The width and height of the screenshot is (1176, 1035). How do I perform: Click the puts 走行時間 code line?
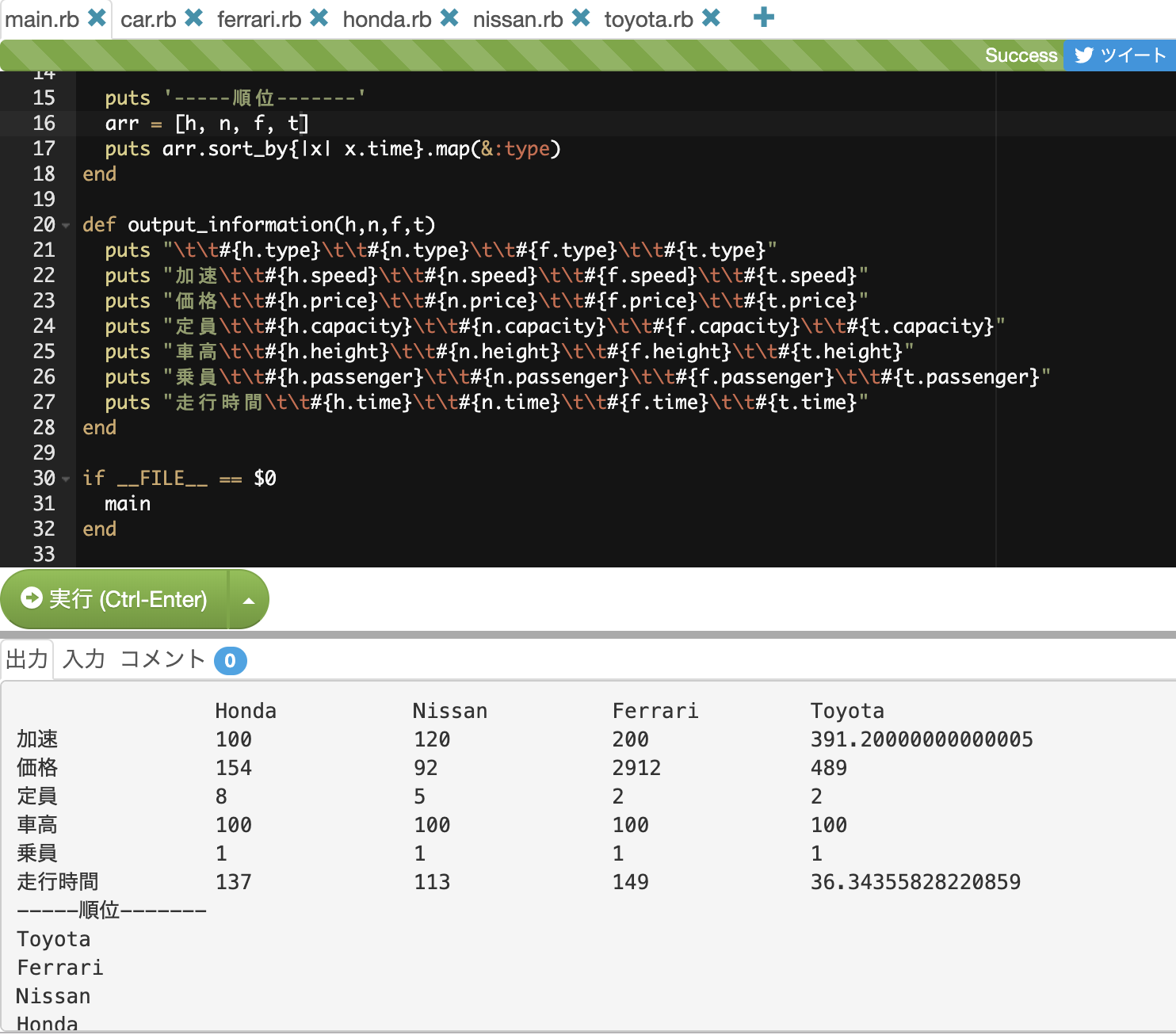coord(487,403)
